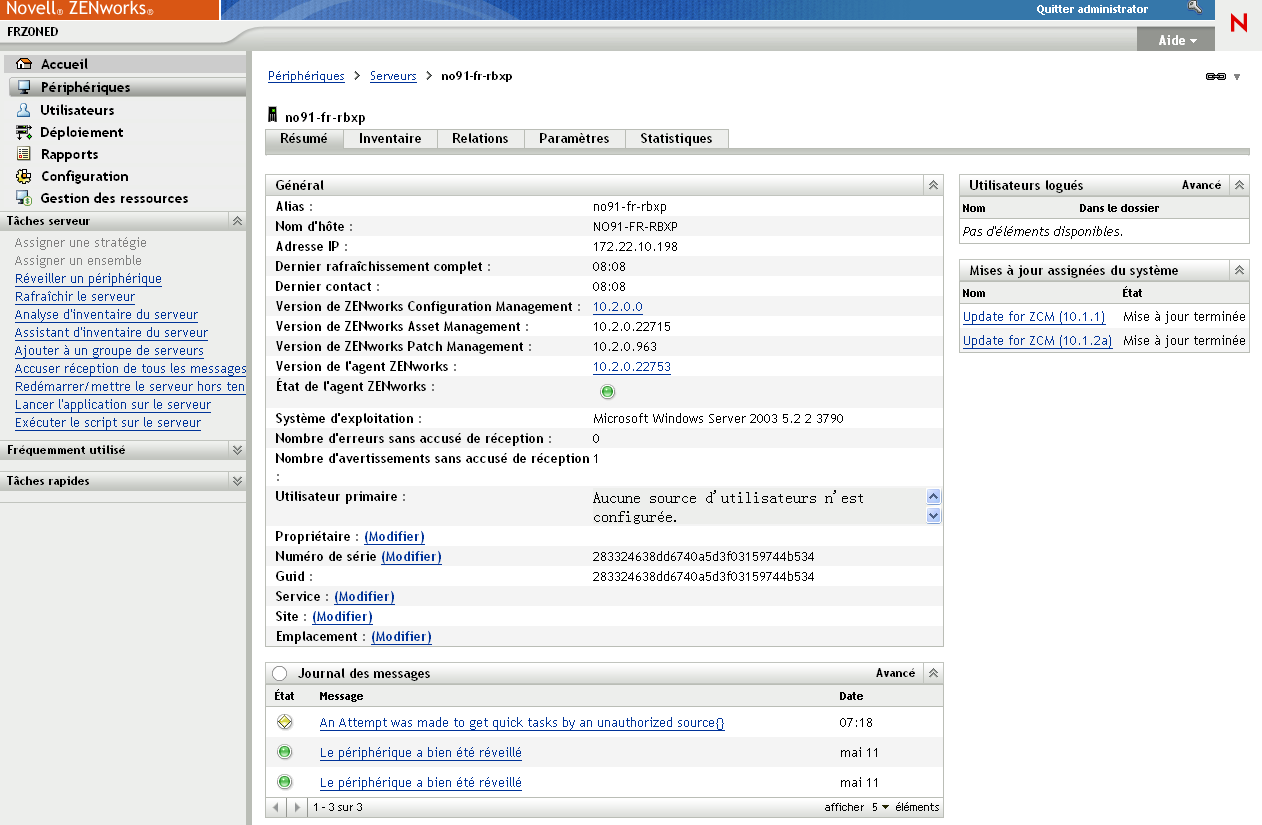Click the Déploiement icon in sidebar

[x=24, y=132]
